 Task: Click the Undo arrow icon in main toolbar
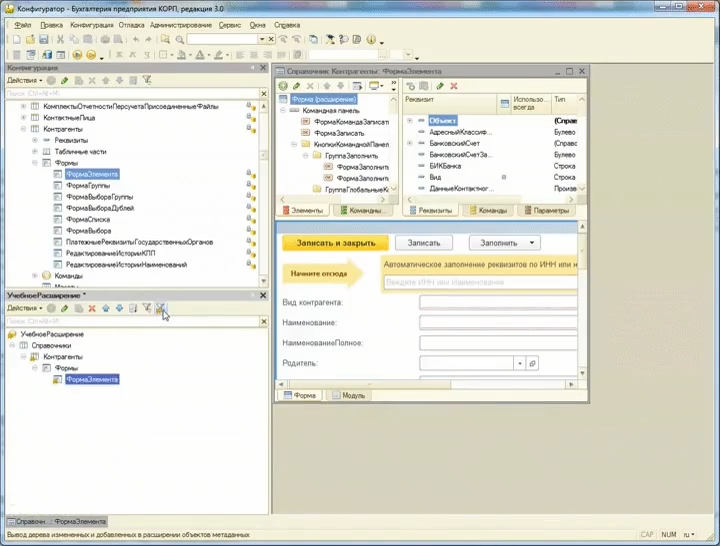point(135,39)
